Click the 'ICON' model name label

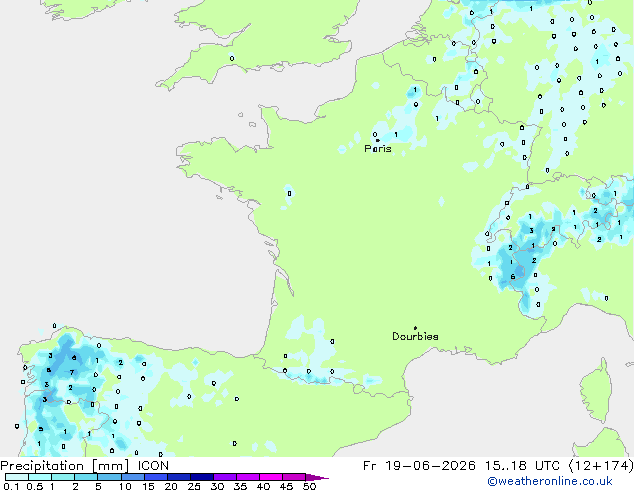tap(153, 466)
